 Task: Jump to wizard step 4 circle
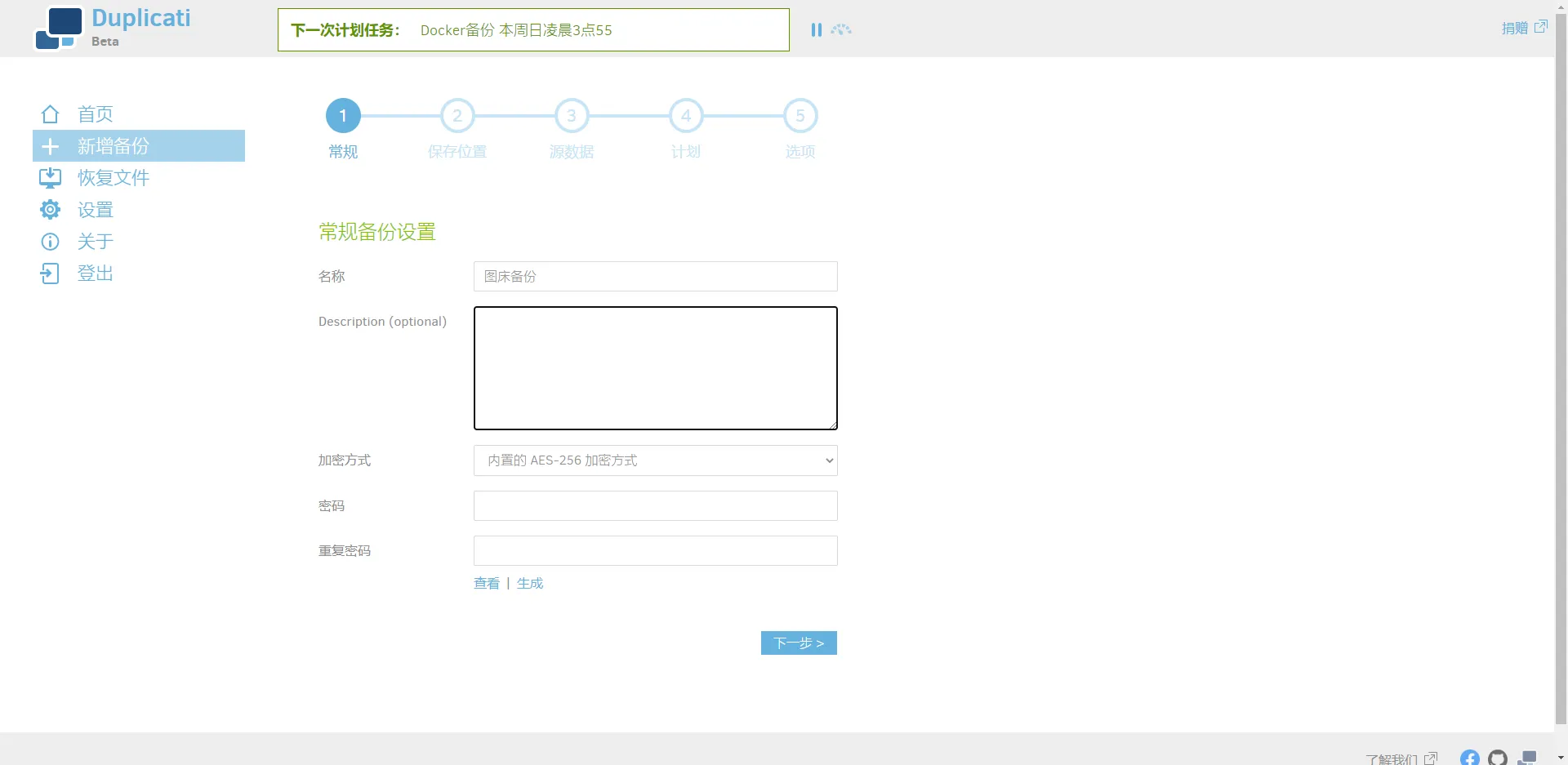point(686,116)
